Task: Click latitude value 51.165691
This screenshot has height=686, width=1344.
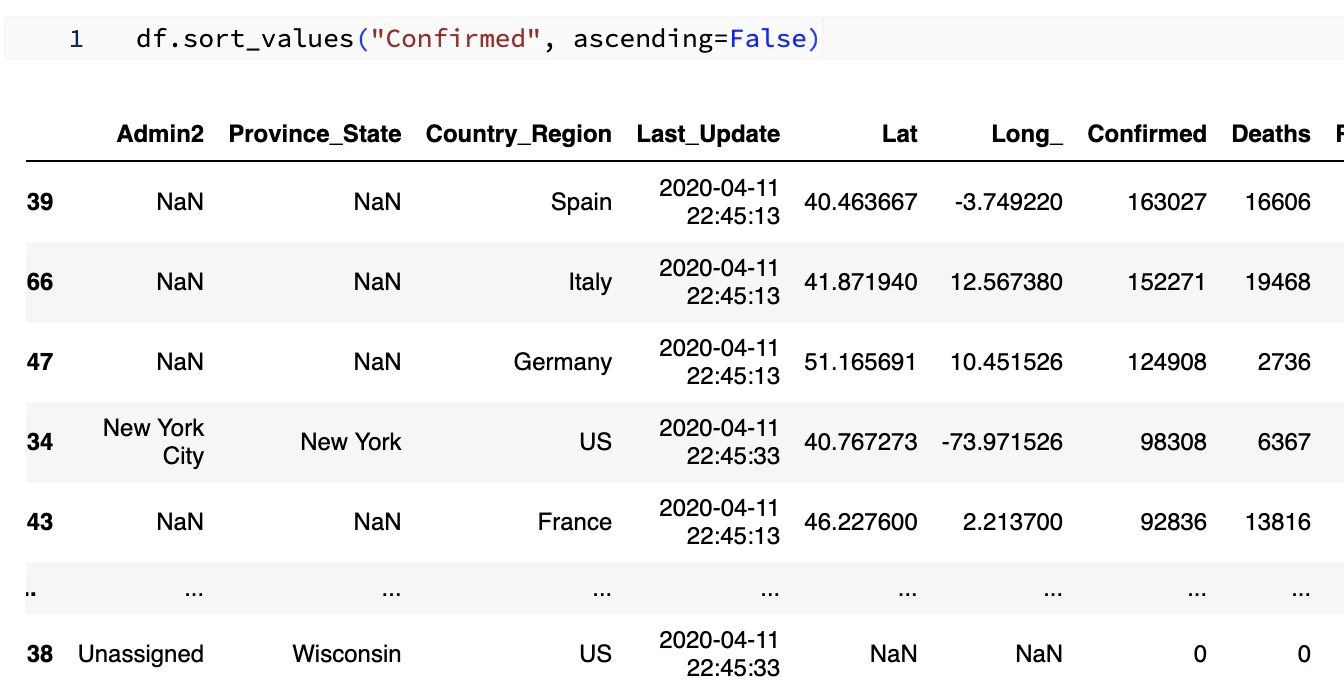Action: coord(861,362)
